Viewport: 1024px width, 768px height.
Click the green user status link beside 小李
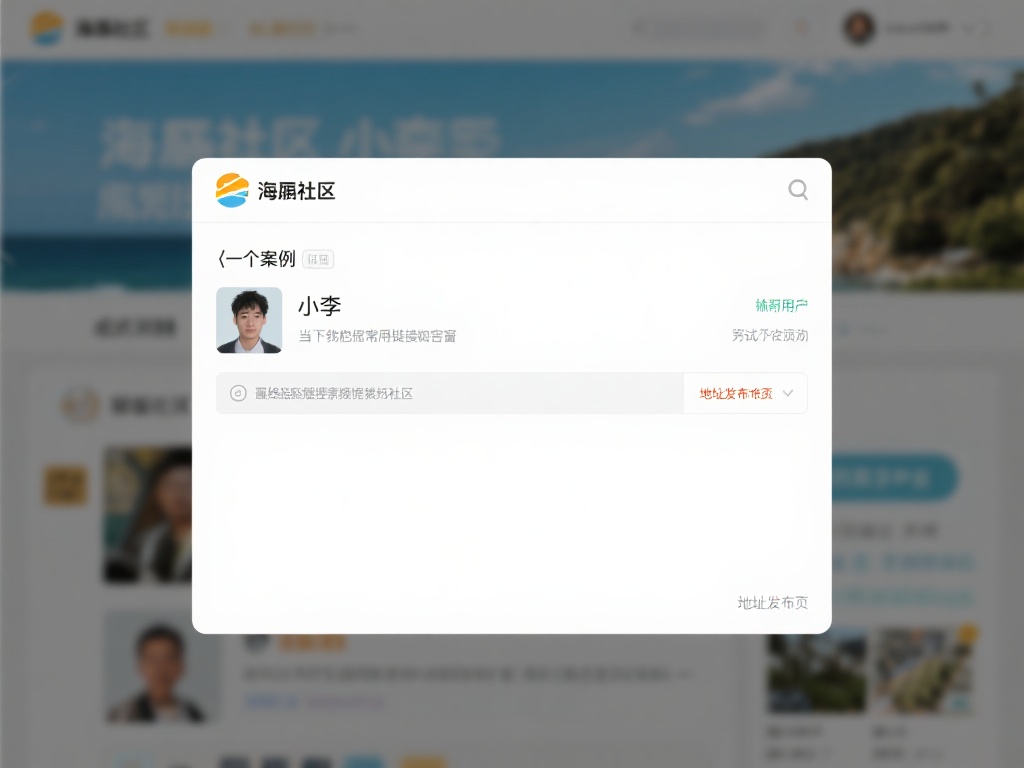781,305
